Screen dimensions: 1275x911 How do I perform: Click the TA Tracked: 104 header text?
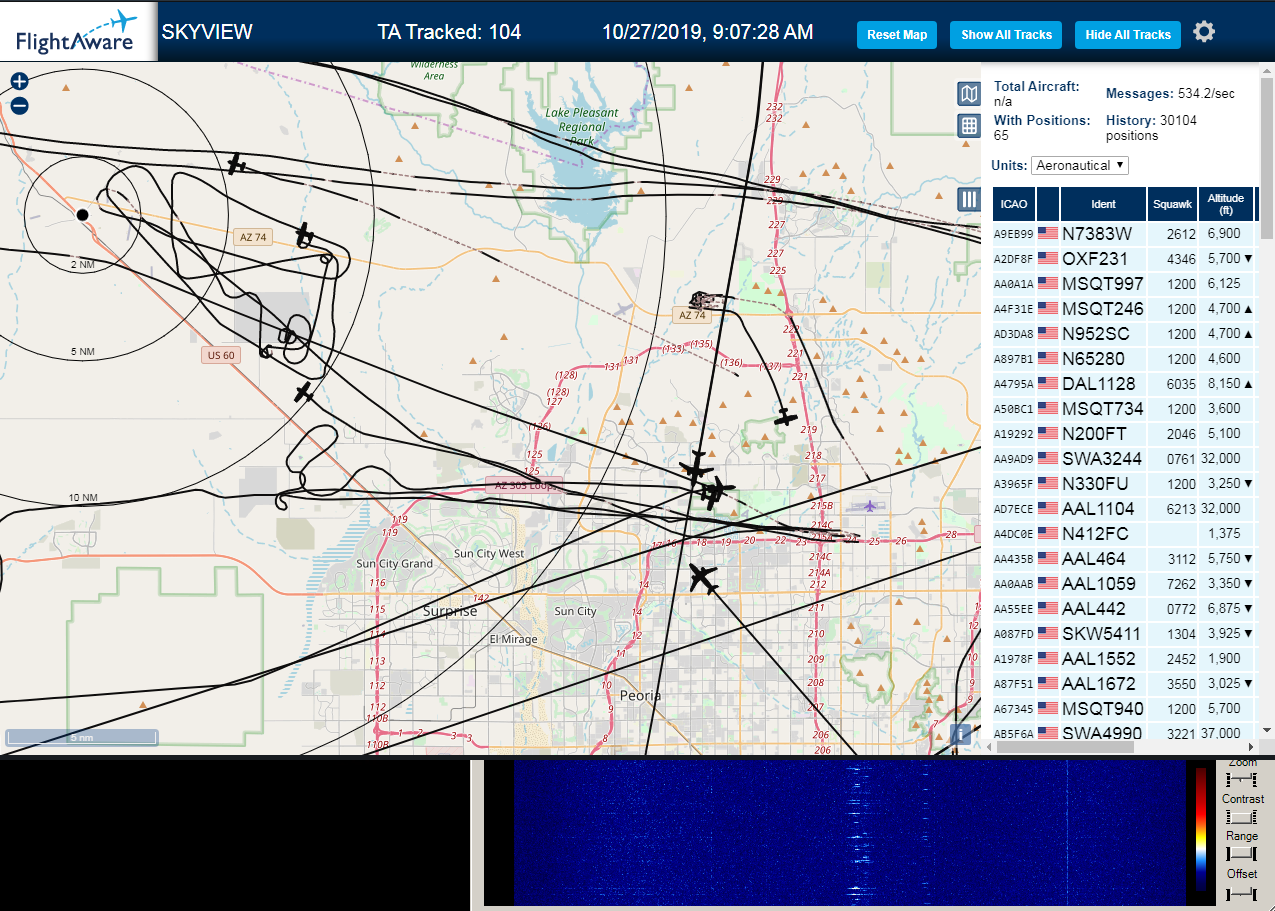coord(449,32)
